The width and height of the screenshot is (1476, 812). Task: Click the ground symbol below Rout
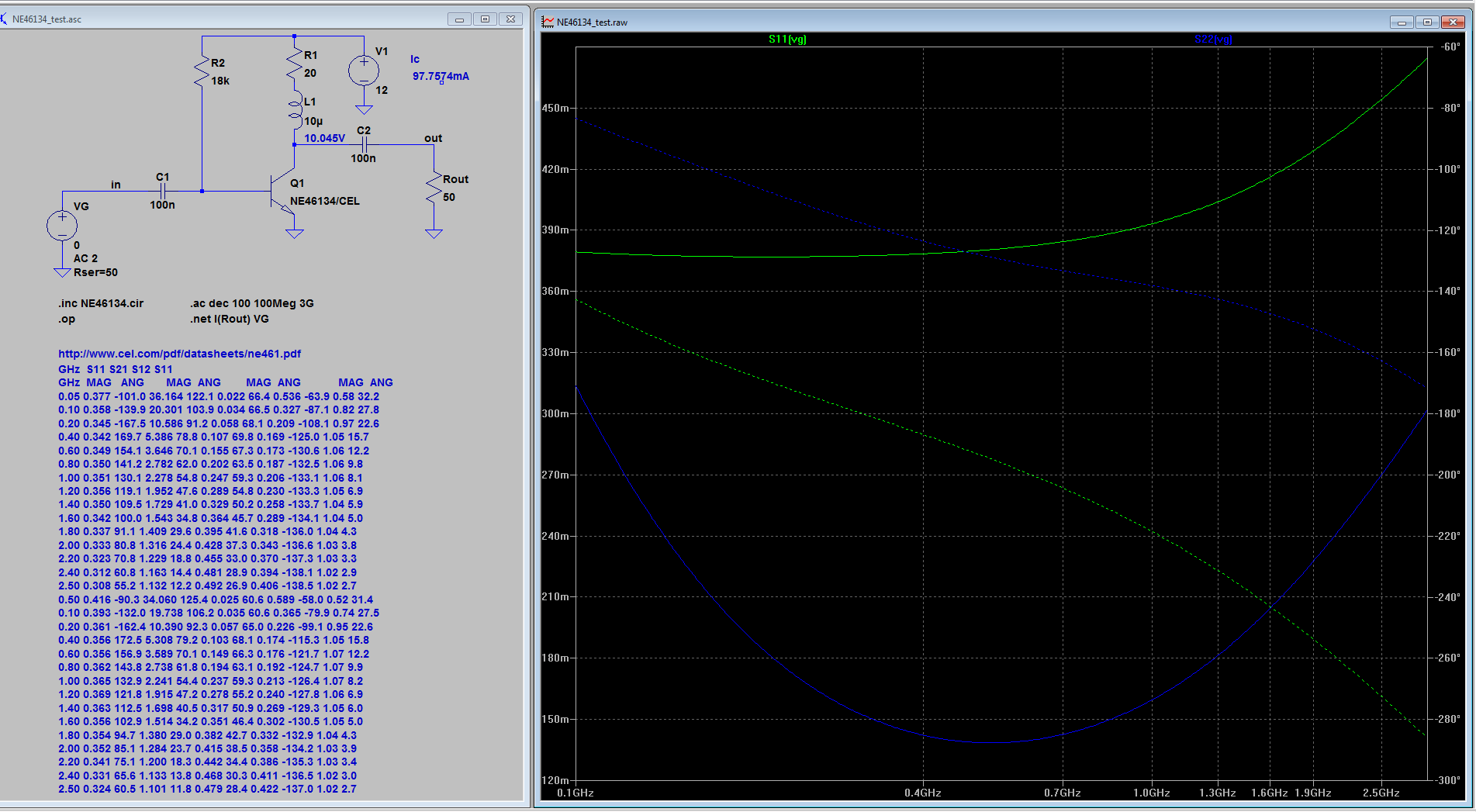tap(434, 233)
